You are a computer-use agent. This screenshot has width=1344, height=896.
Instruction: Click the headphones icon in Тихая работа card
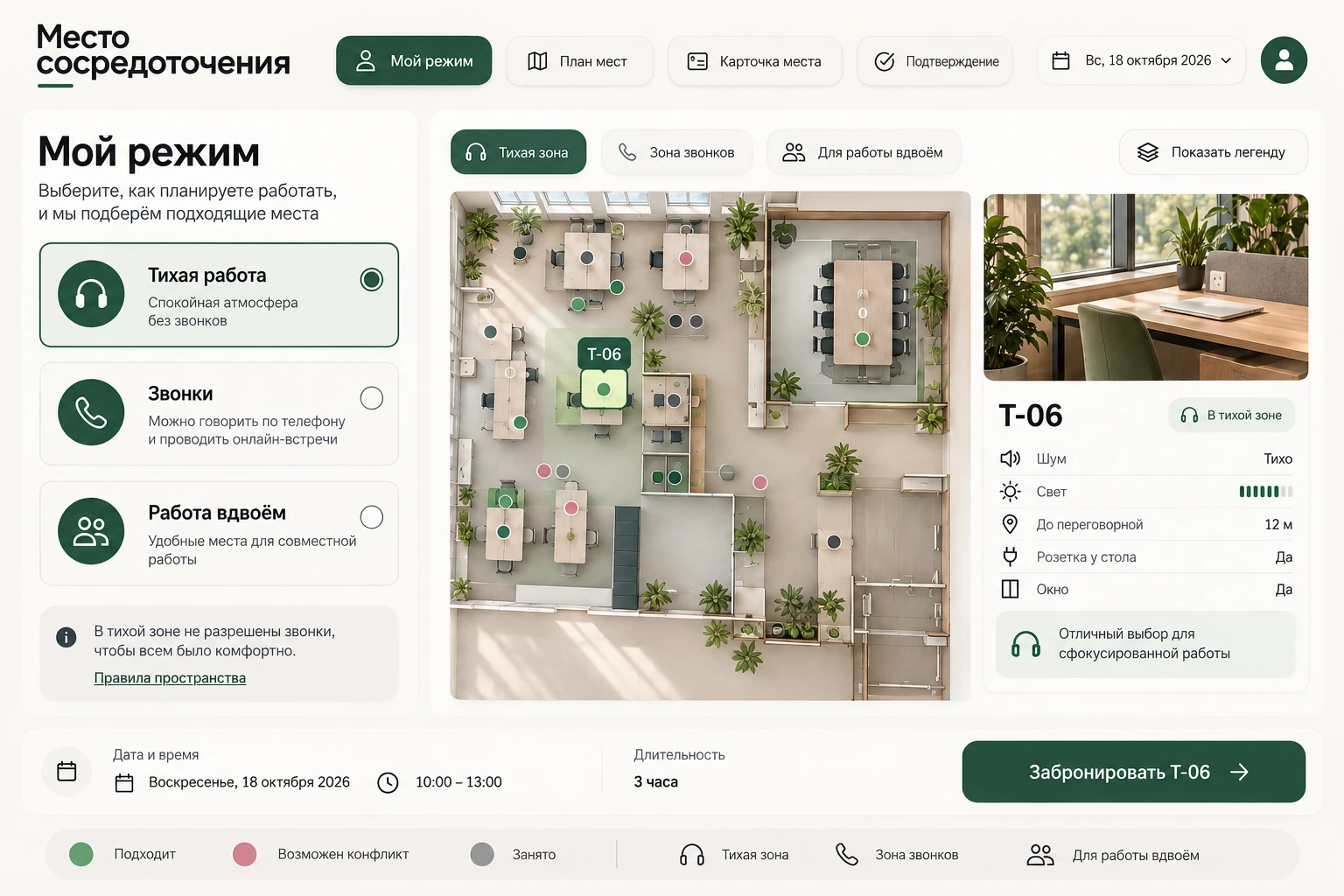(91, 294)
